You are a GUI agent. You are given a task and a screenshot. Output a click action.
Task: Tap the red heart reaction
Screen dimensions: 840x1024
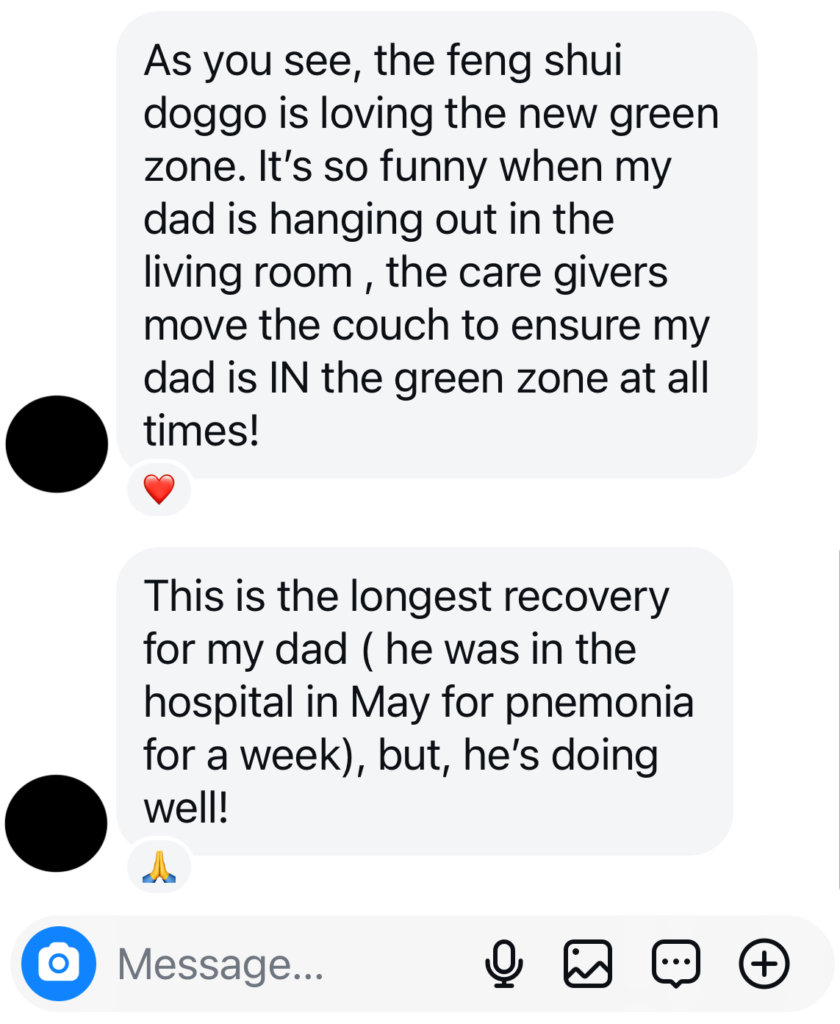coord(159,488)
